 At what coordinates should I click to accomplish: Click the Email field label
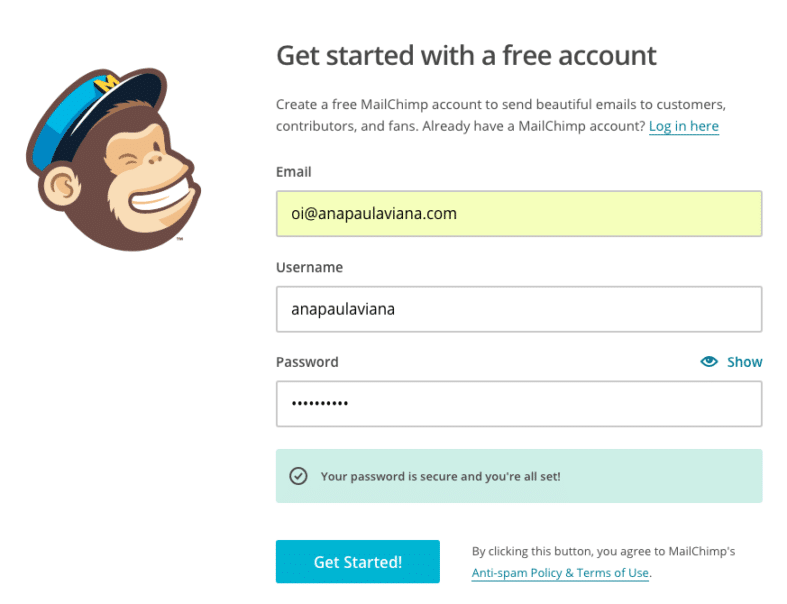[294, 172]
